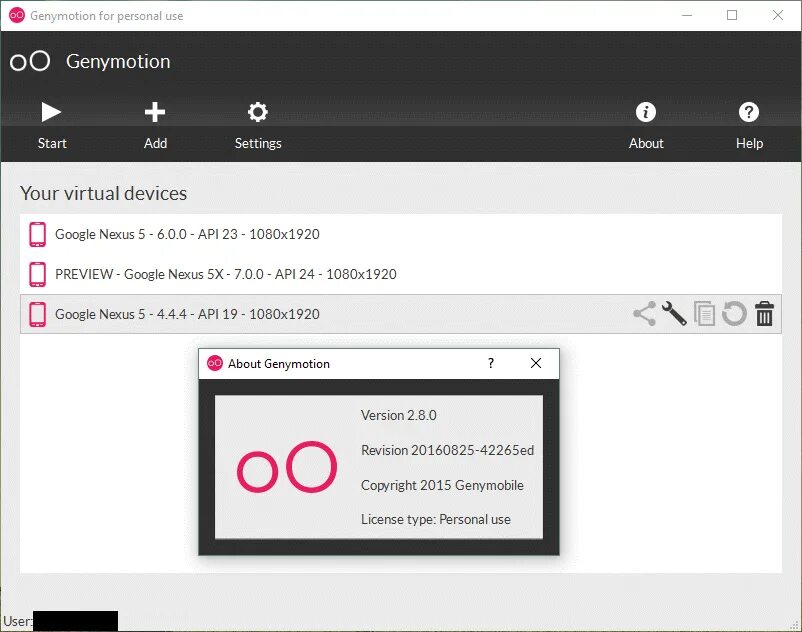Click the Your virtual devices heading
Image resolution: width=802 pixels, height=632 pixels.
pos(103,193)
